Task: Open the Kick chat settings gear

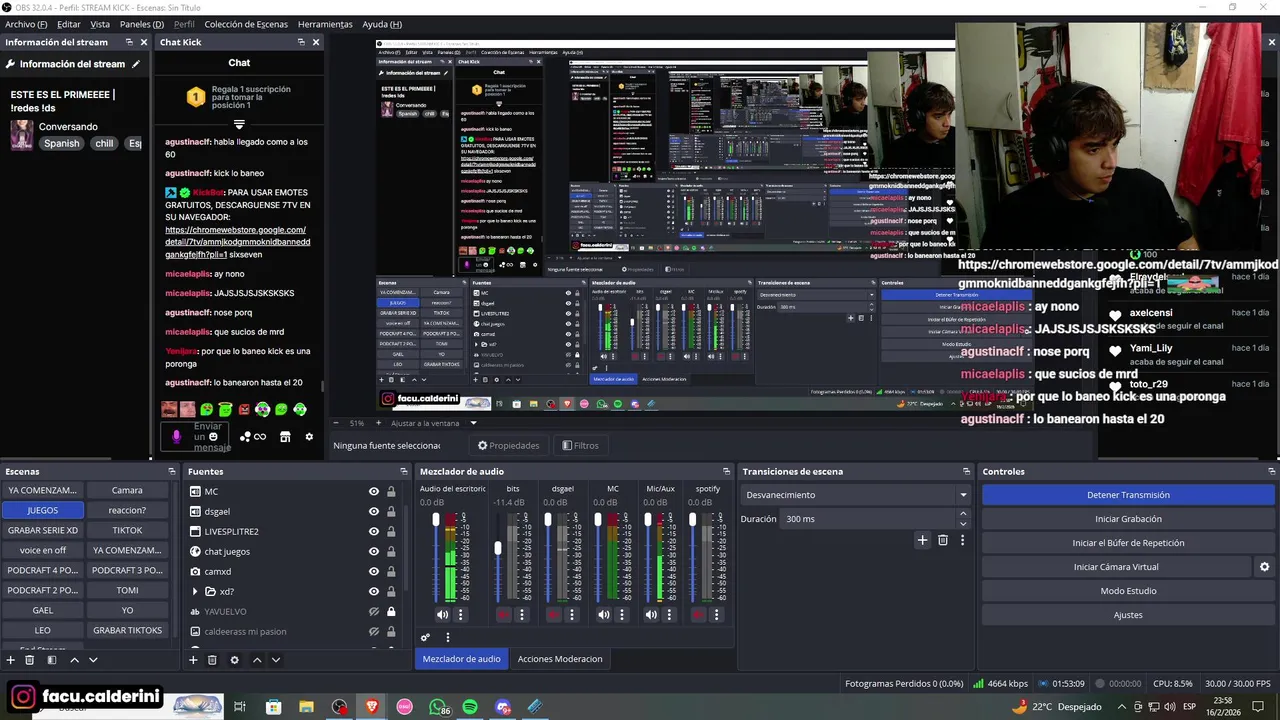Action: (x=309, y=437)
